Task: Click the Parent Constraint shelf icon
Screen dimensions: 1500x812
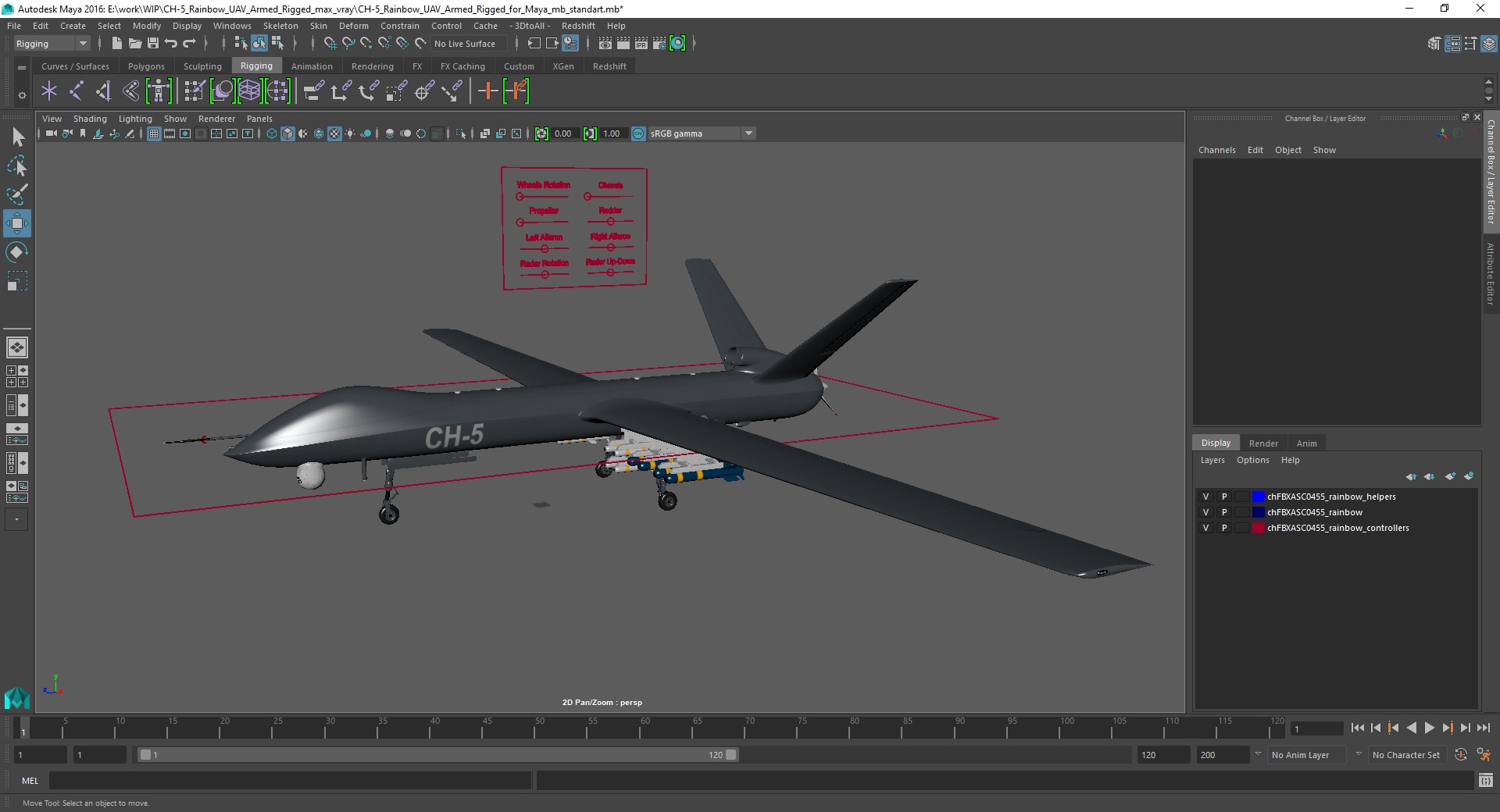Action: tap(314, 91)
